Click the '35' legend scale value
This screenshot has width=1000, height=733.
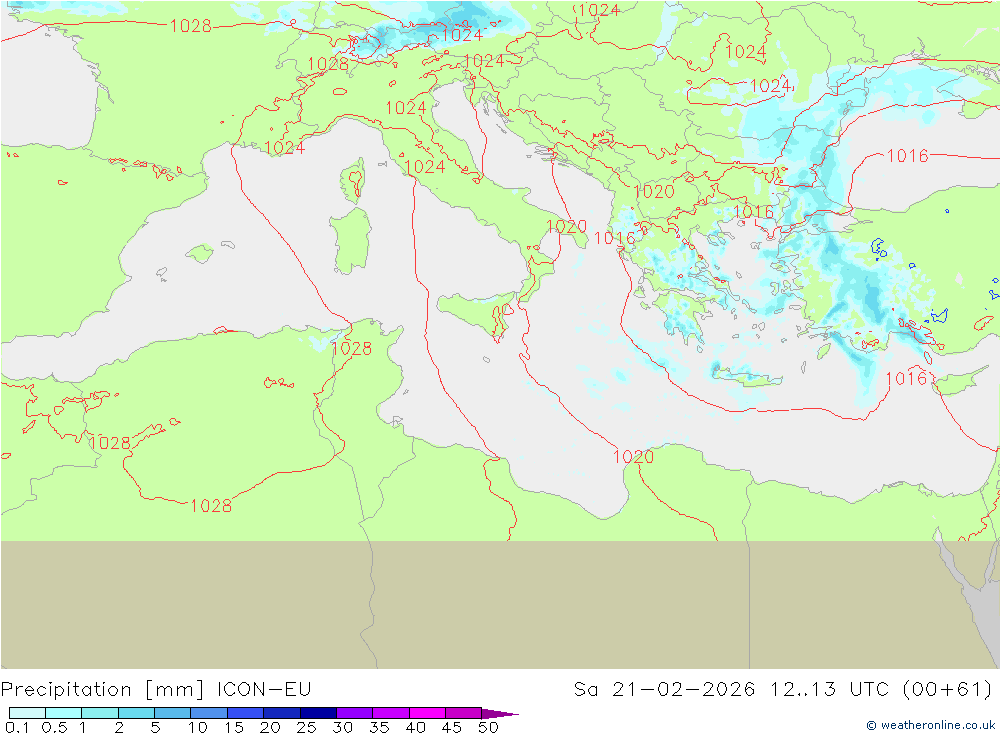tap(379, 727)
